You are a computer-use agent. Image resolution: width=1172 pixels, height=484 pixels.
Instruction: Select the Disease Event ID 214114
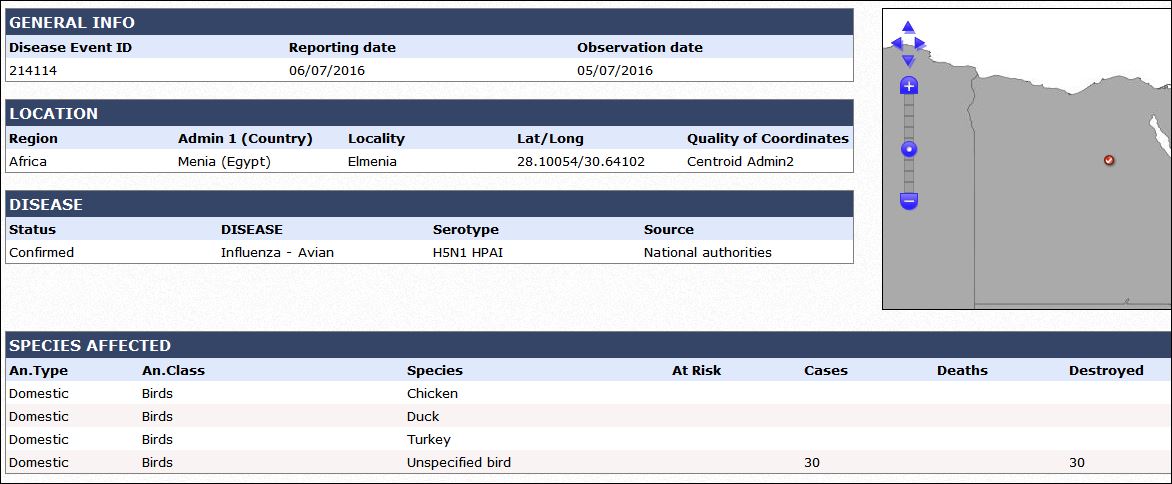33,71
